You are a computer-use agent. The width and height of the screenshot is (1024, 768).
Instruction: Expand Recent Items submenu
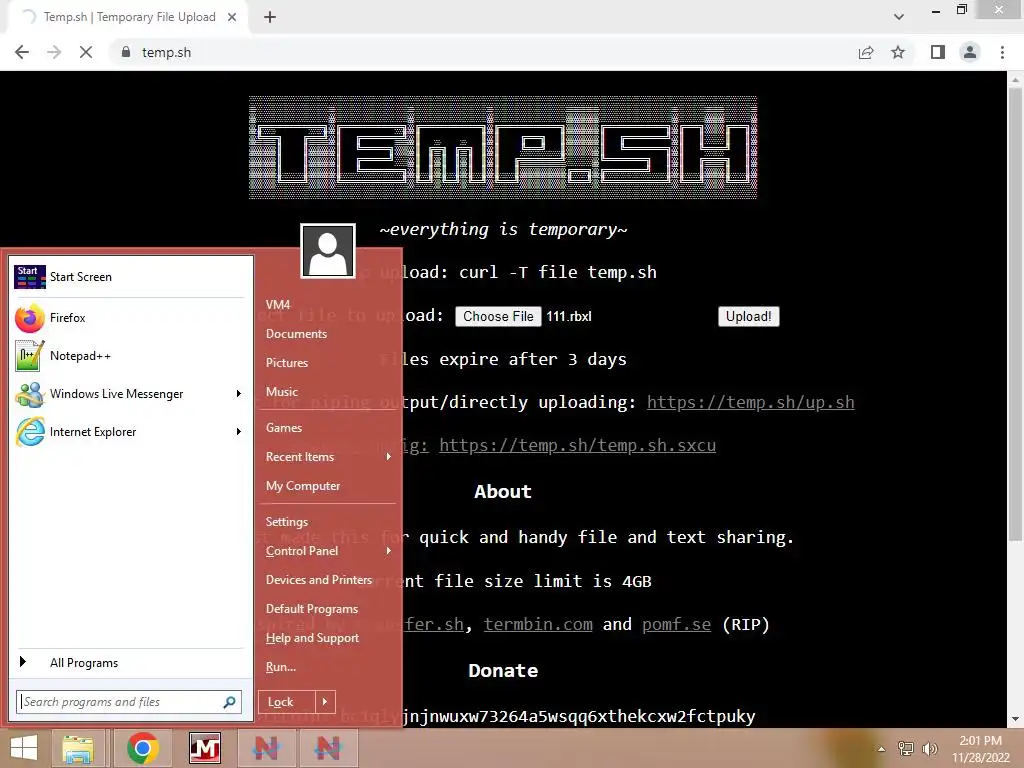pyautogui.click(x=389, y=456)
